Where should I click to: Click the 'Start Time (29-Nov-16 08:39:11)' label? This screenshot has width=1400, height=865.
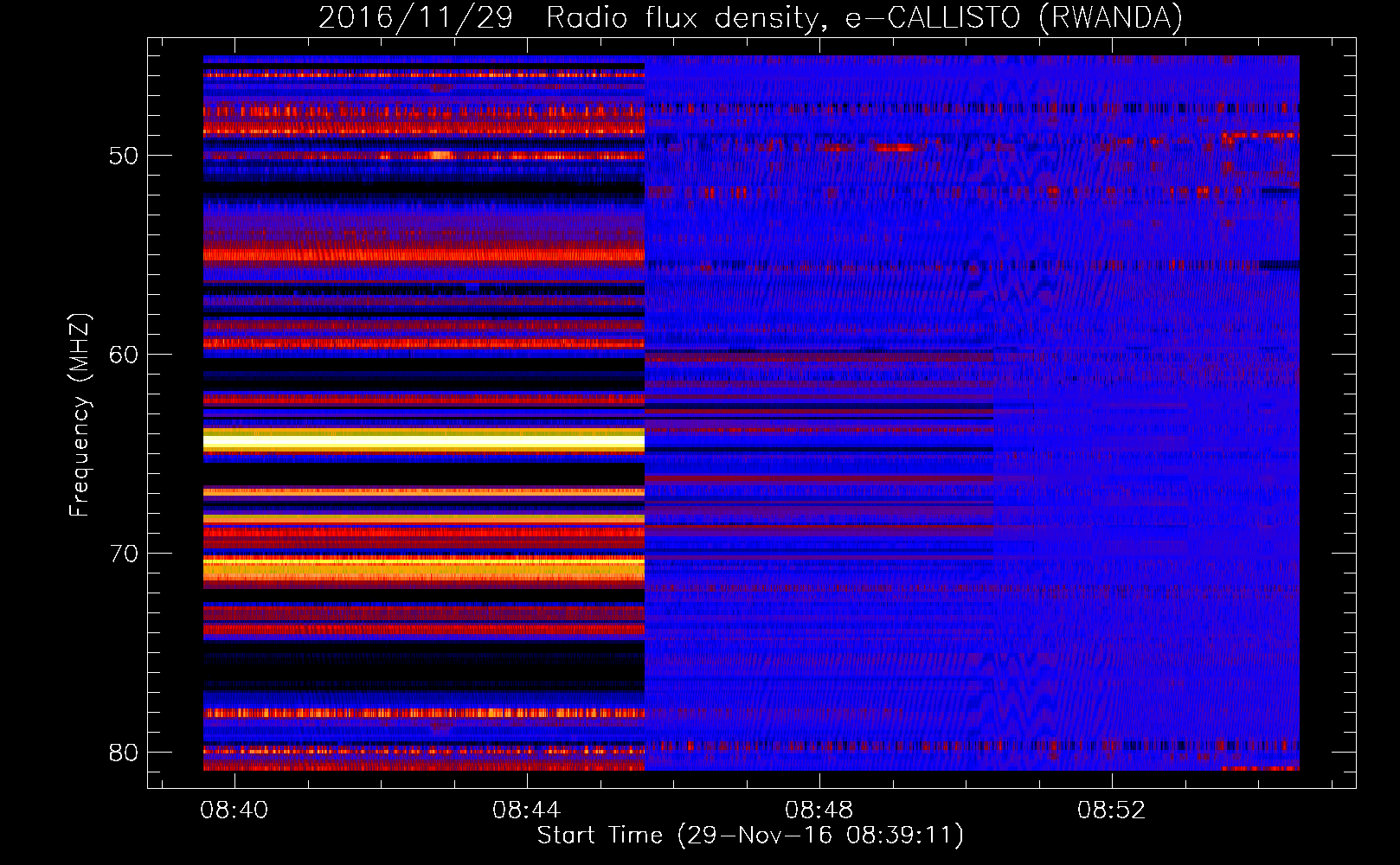(x=750, y=836)
